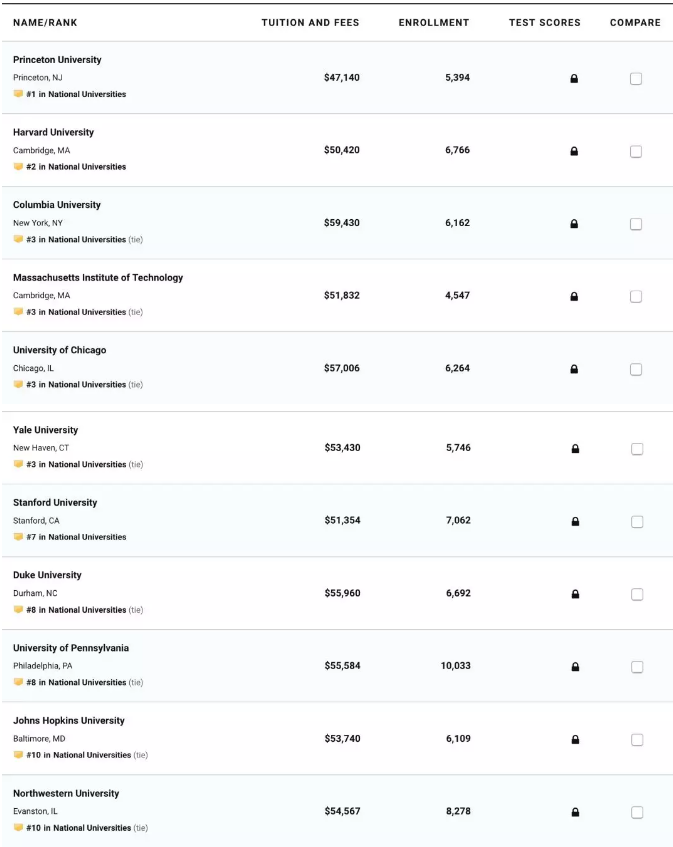The image size is (673, 847).
Task: Select Northwestern University for comparison
Action: tap(637, 812)
